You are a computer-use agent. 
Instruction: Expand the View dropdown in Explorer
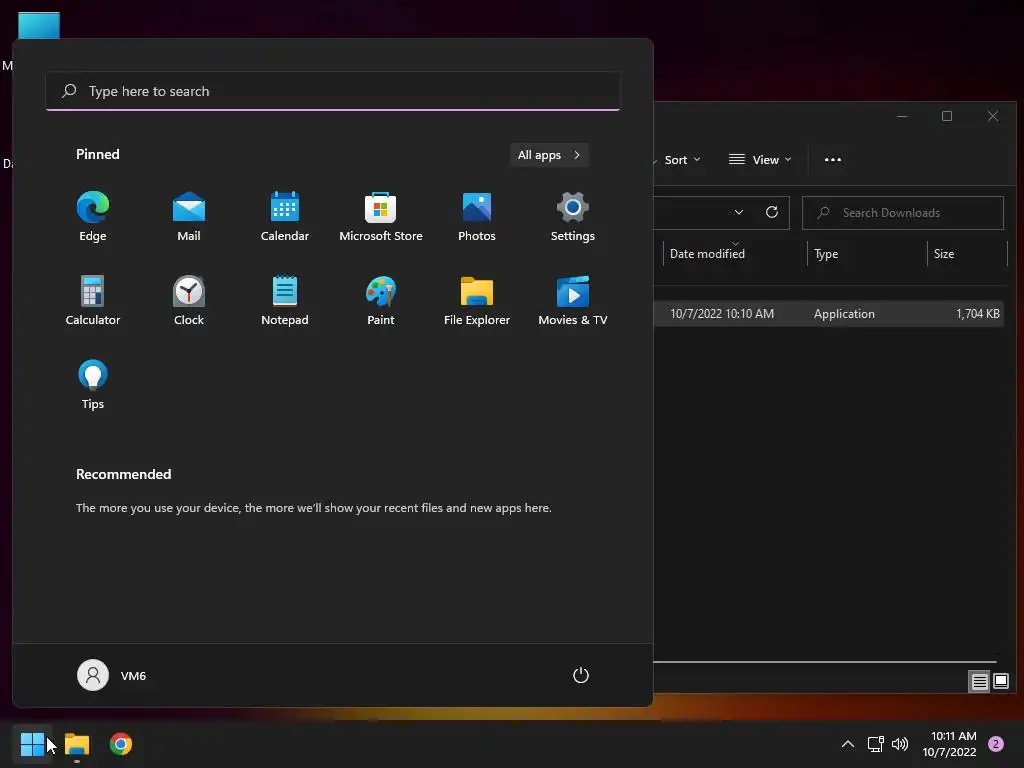point(760,159)
